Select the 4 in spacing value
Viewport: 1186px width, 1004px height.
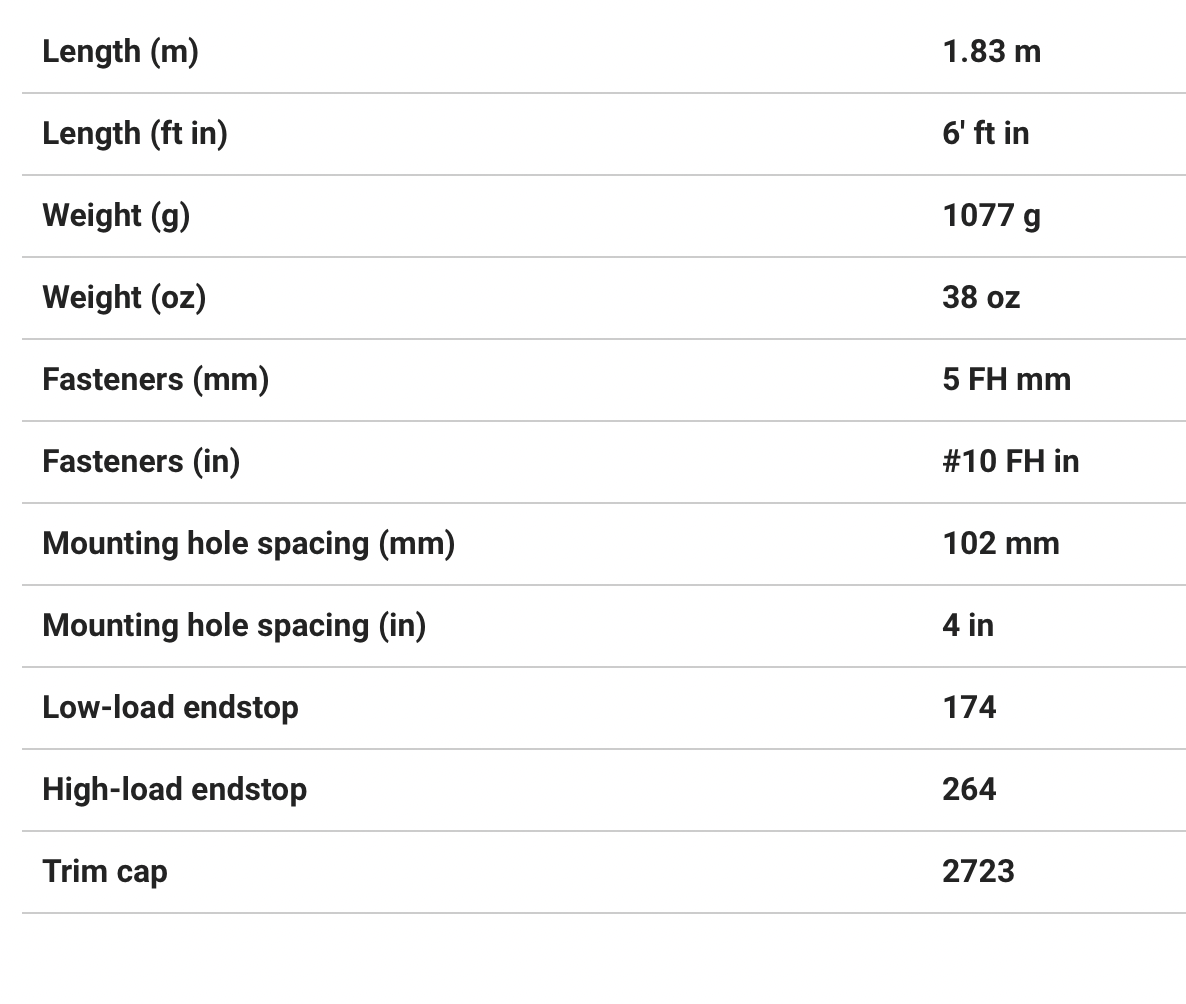968,625
